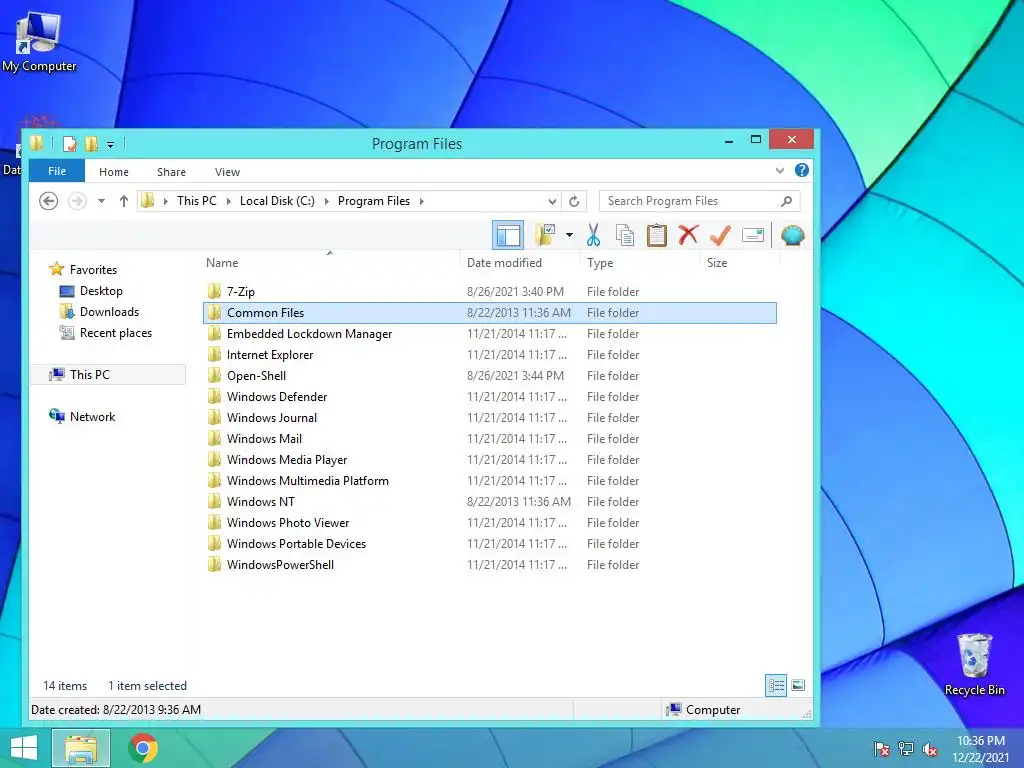Image resolution: width=1024 pixels, height=768 pixels.
Task: Select Desktop under Favorites
Action: pos(101,291)
